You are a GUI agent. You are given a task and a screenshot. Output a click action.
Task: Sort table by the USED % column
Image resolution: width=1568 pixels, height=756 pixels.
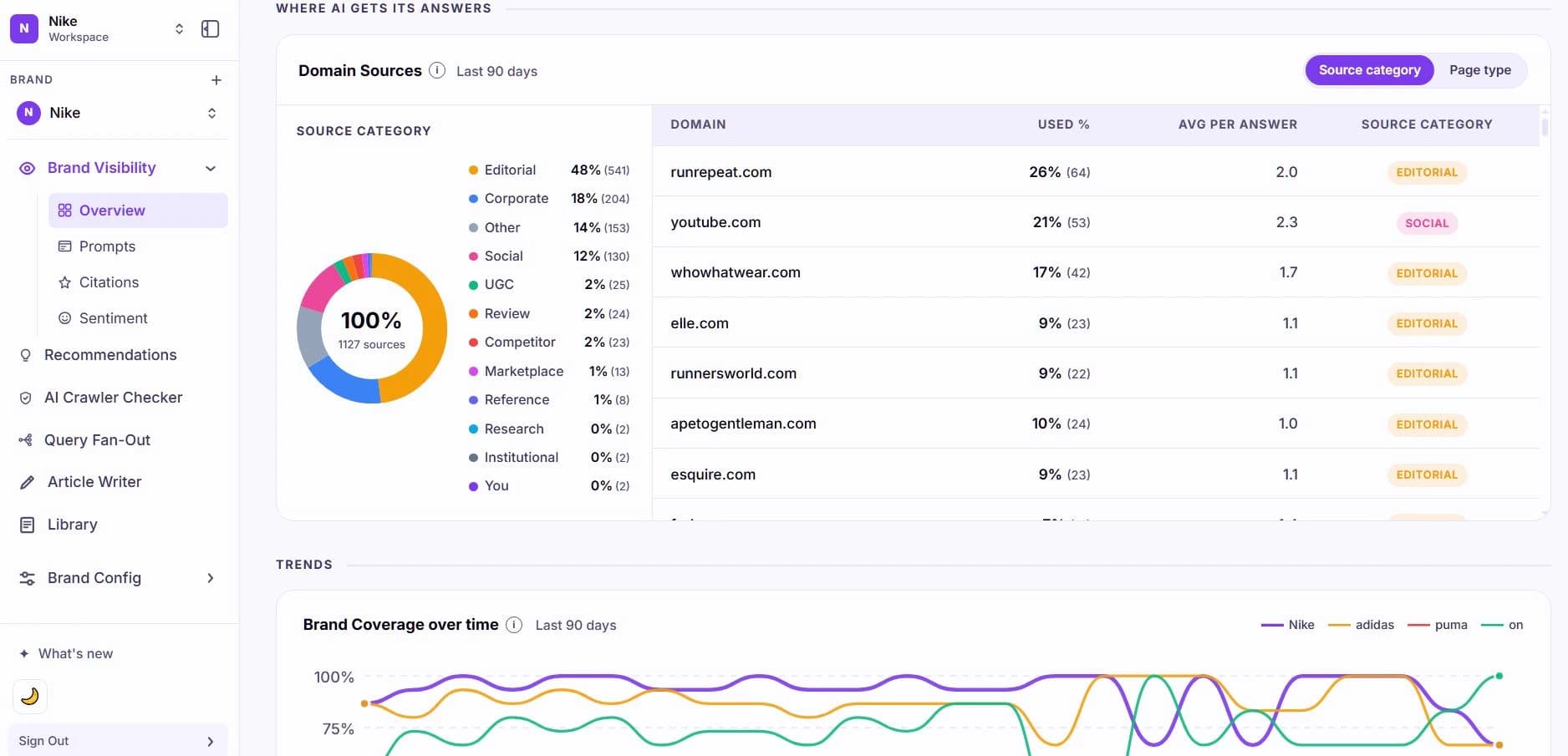1063,124
